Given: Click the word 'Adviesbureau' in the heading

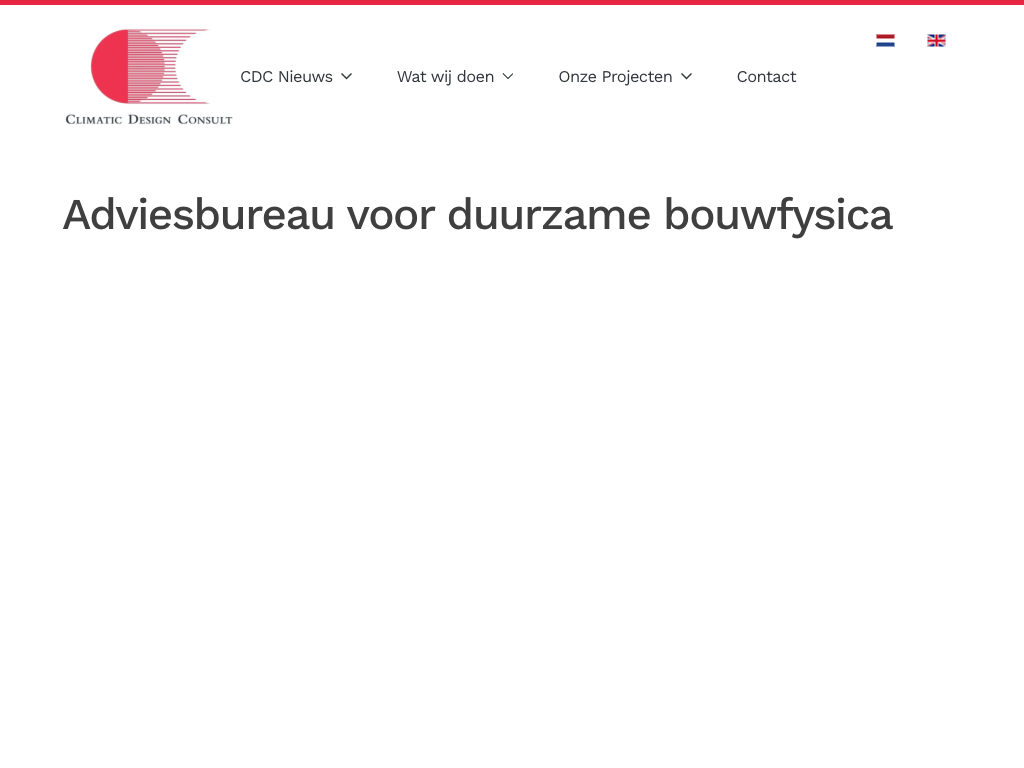Looking at the screenshot, I should coord(198,215).
